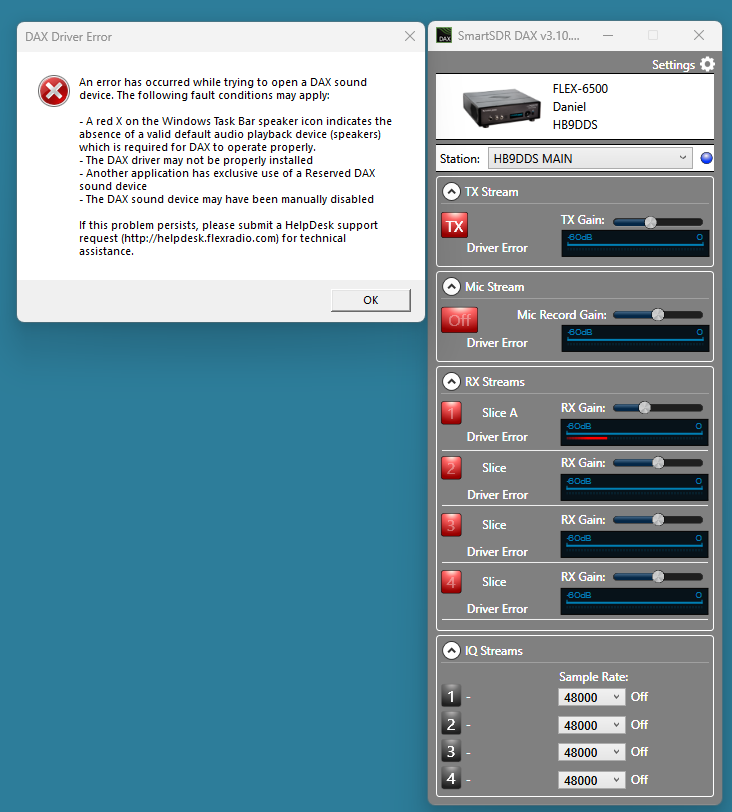The height and width of the screenshot is (812, 732).
Task: Open IQ stream 3 sample rate dropdown
Action: click(591, 752)
